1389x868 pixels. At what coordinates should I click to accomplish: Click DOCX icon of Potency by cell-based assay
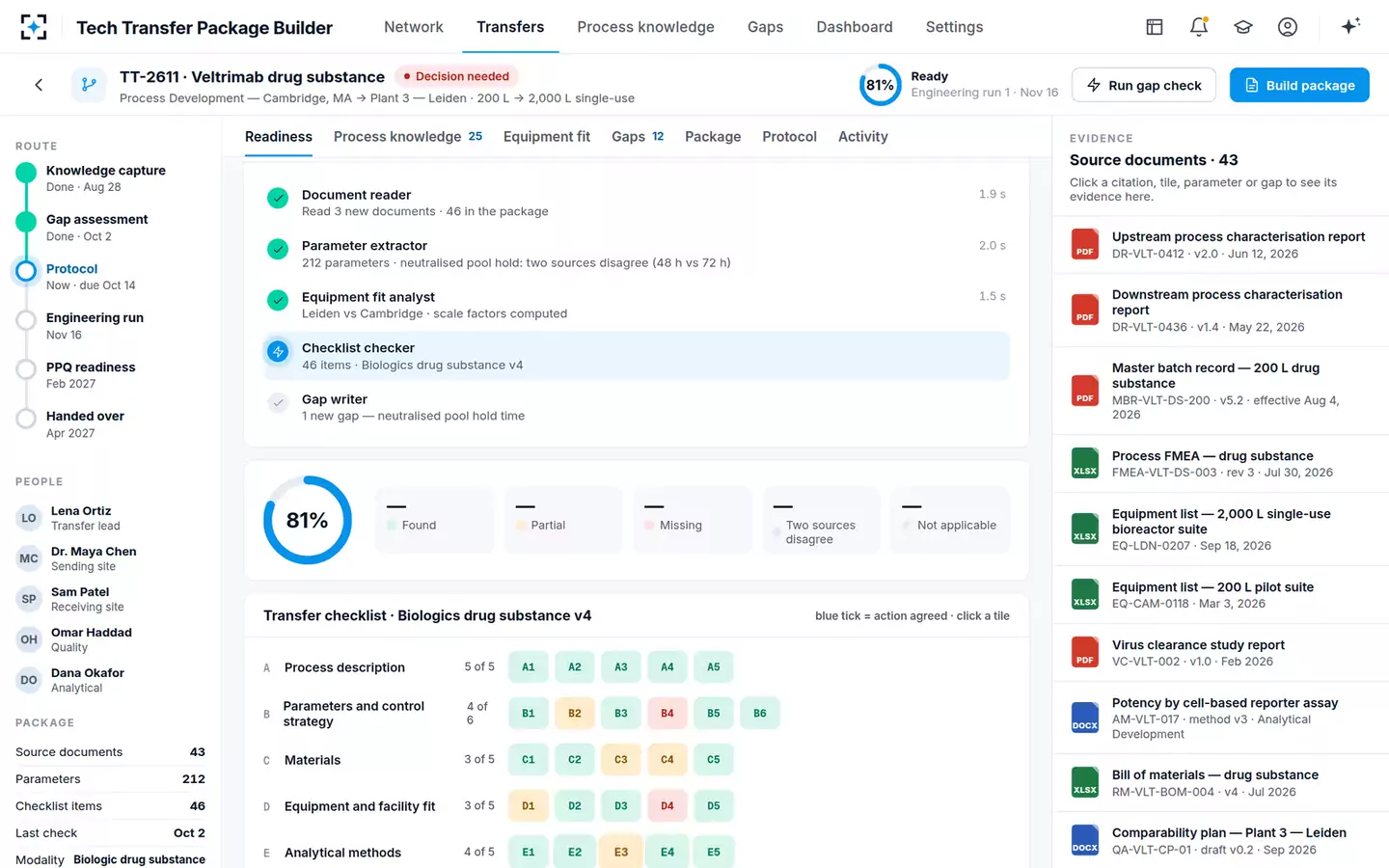1085,718
